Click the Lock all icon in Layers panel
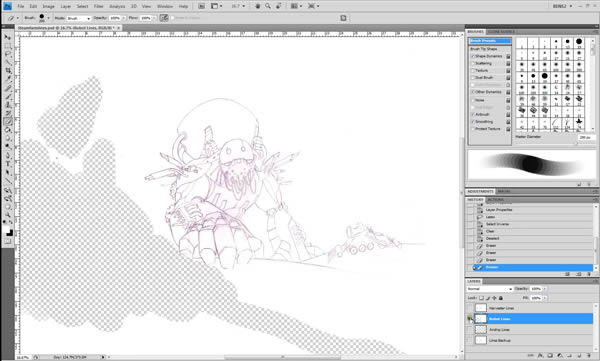The width and height of the screenshot is (600, 361). tap(501, 298)
